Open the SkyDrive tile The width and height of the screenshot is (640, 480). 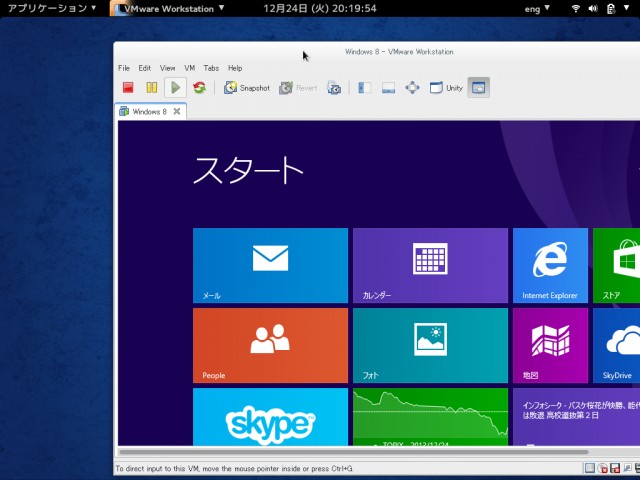point(616,345)
